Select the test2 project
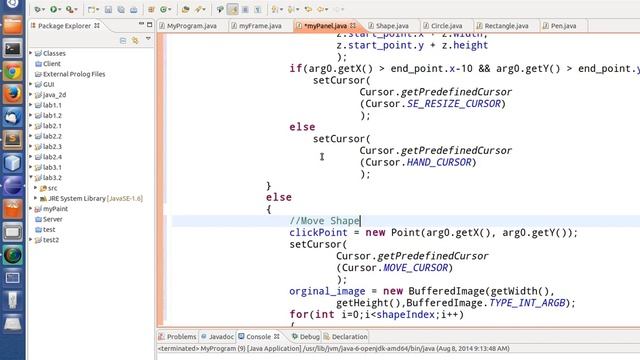The height and width of the screenshot is (360, 640). (47, 240)
